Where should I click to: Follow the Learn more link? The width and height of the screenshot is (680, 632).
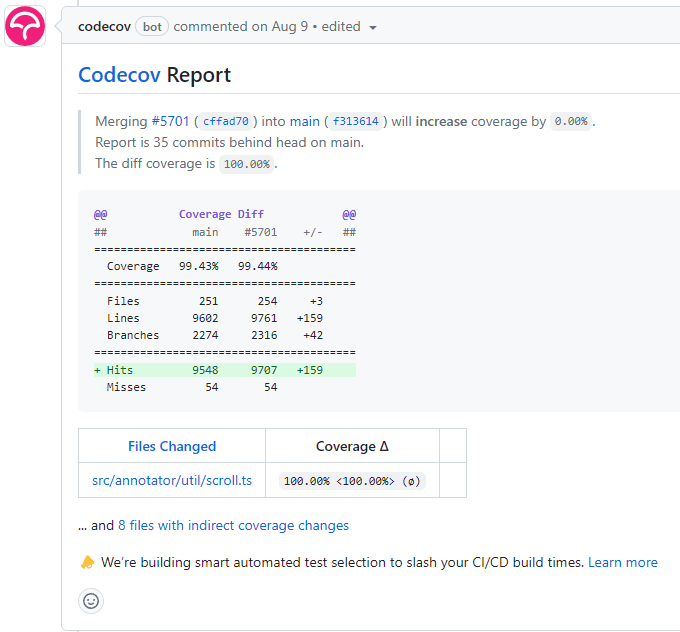click(x=623, y=562)
